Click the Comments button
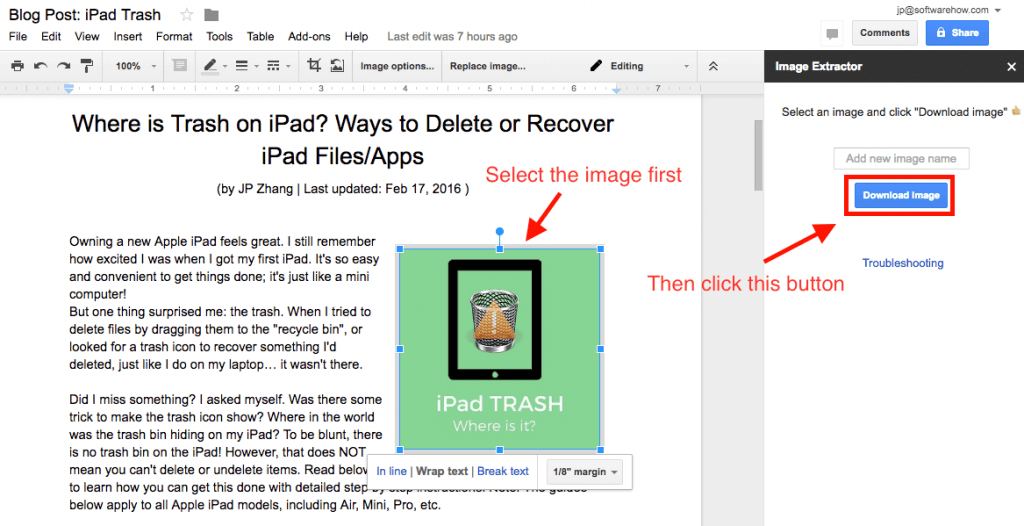The image size is (1024, 526). click(x=884, y=33)
